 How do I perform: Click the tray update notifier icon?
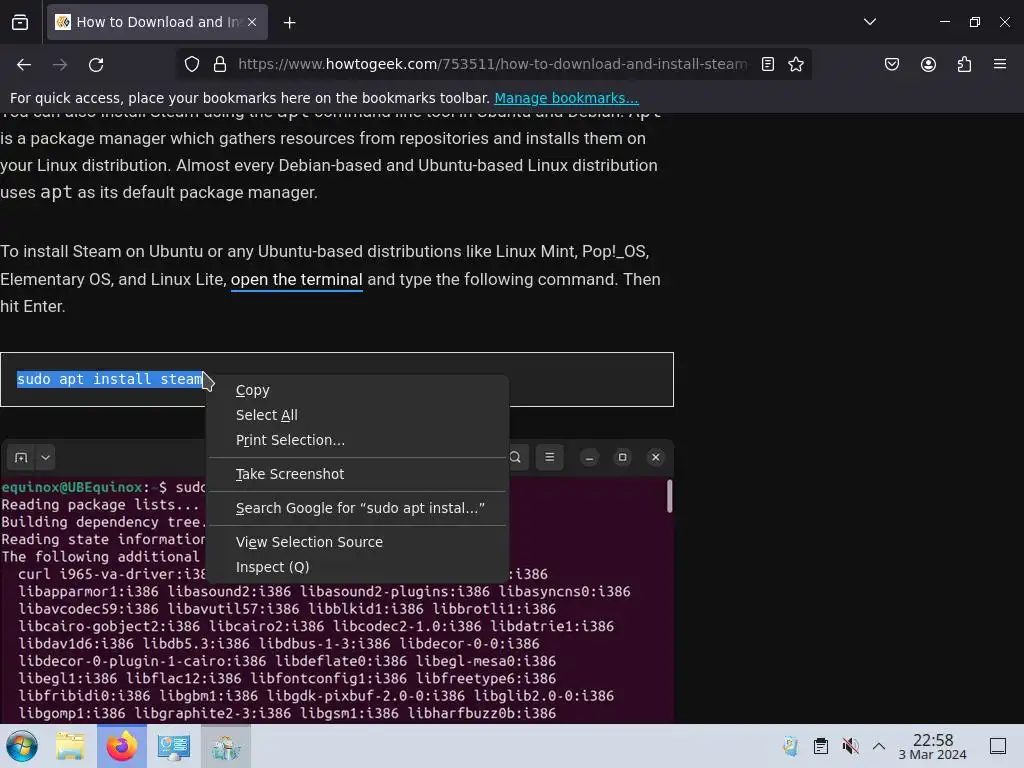click(790, 746)
